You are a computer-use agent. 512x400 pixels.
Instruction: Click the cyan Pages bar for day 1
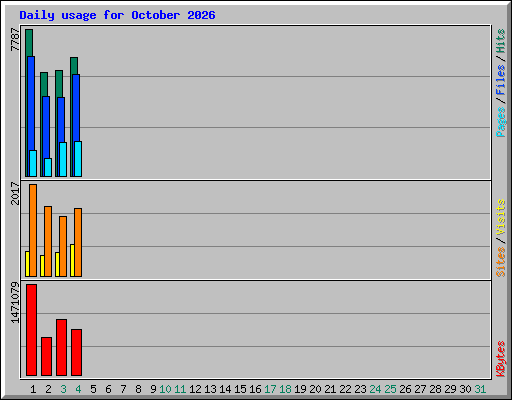tap(33, 163)
